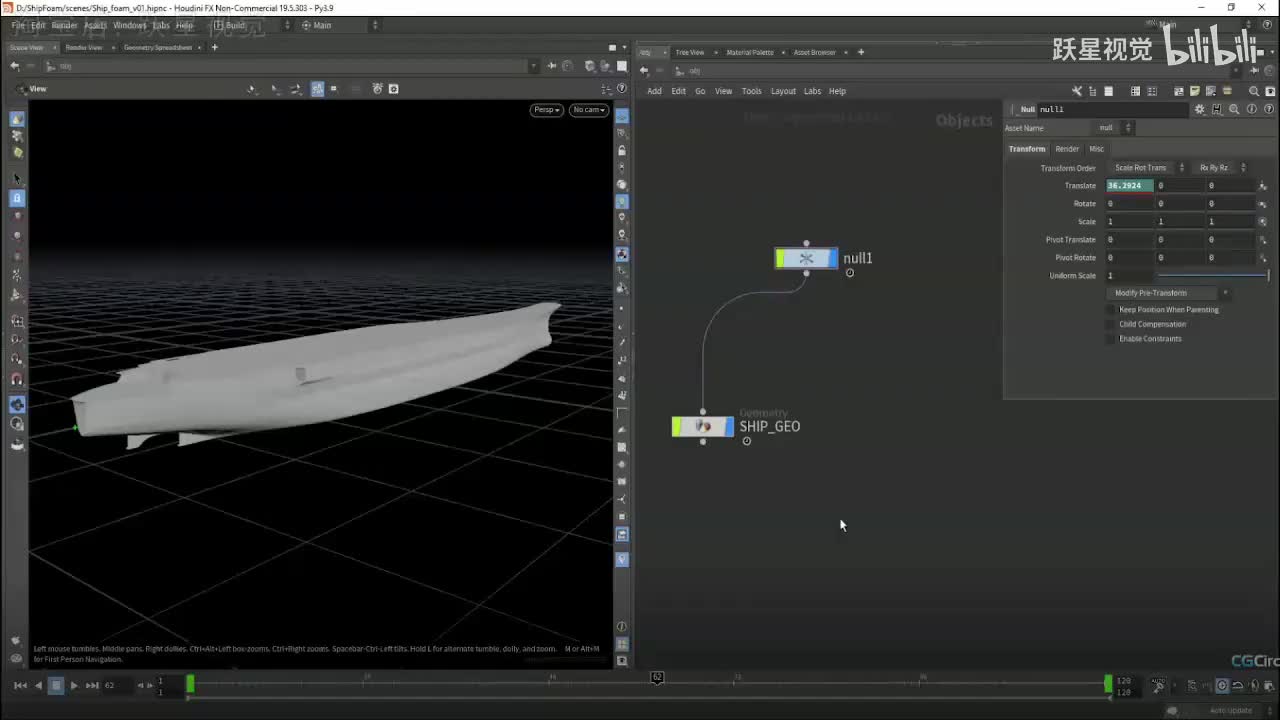This screenshot has width=1280, height=720.
Task: Select the SHIP_GEO geometry node icon
Action: coord(703,426)
